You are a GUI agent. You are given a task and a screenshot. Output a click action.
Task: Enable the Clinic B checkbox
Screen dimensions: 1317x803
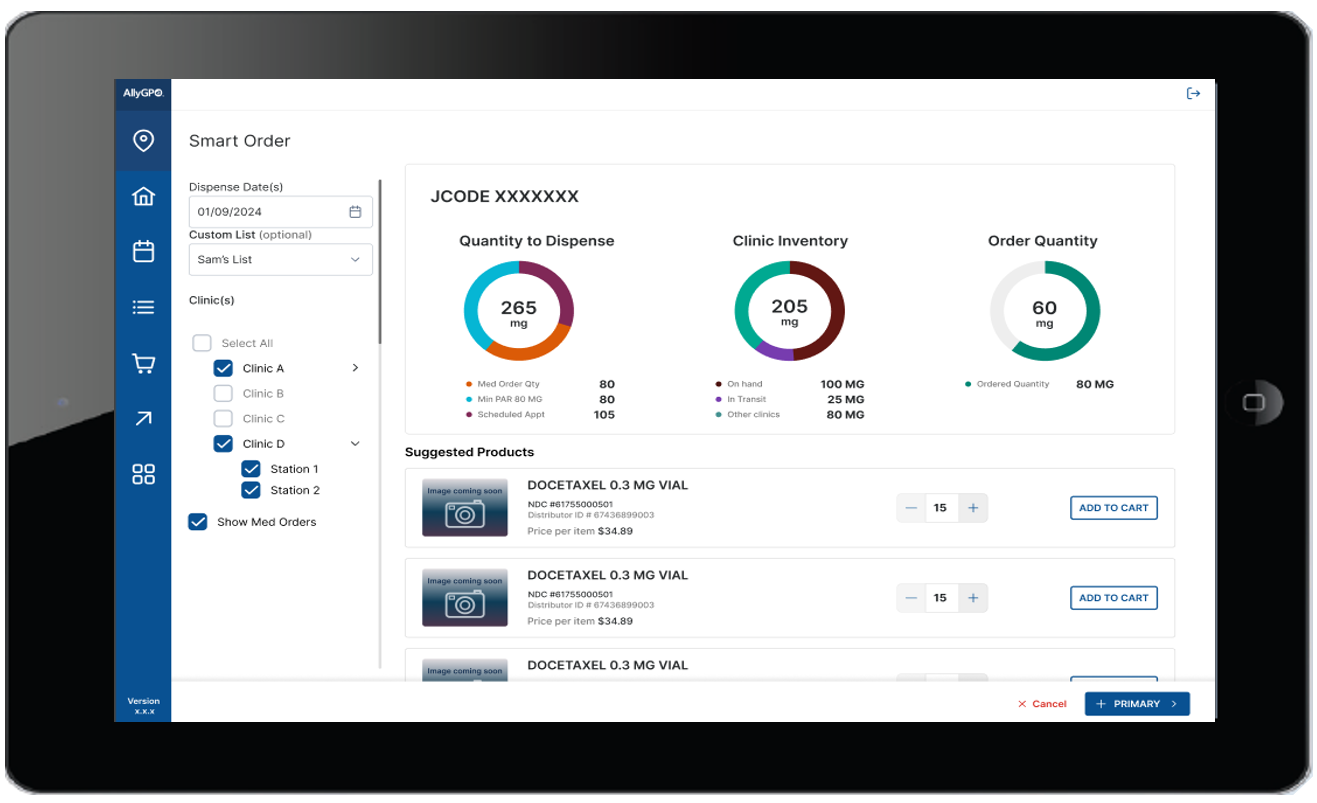point(224,394)
